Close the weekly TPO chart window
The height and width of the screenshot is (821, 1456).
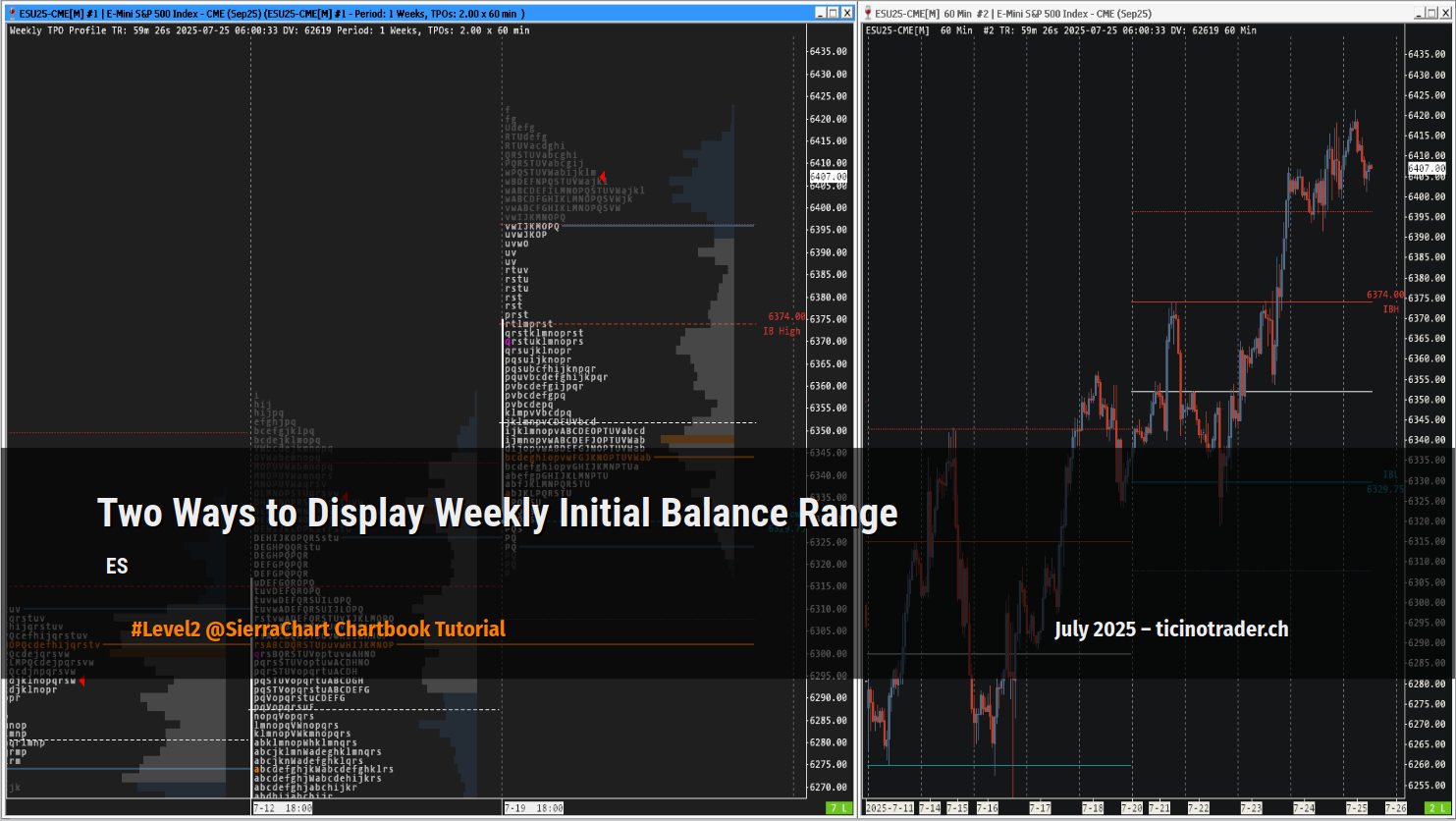pos(847,13)
